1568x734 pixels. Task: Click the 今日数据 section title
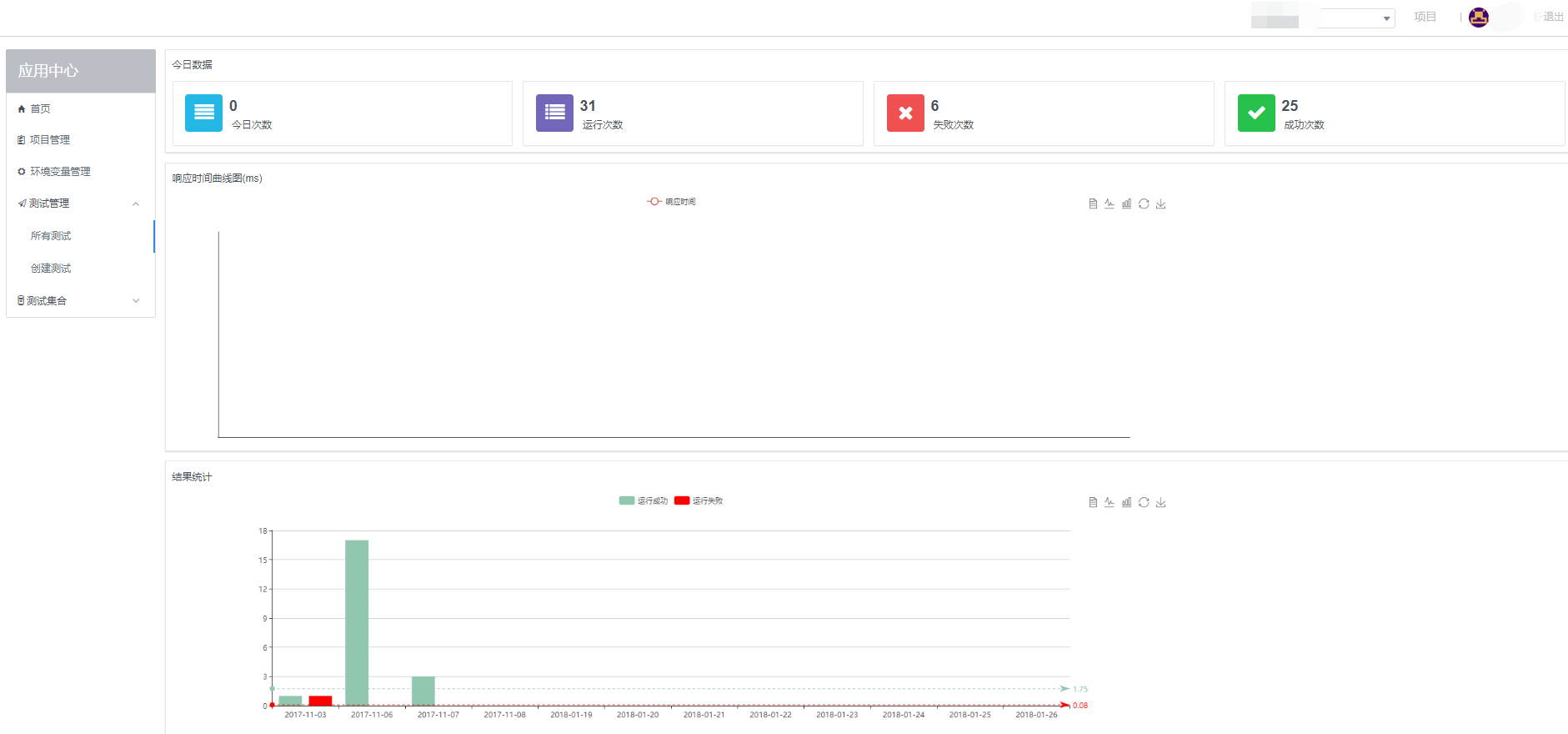[193, 65]
